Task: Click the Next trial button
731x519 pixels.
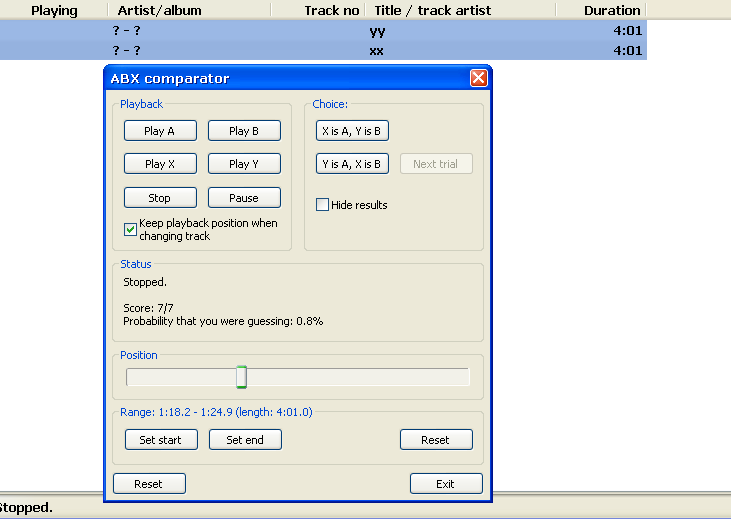Action: tap(436, 164)
